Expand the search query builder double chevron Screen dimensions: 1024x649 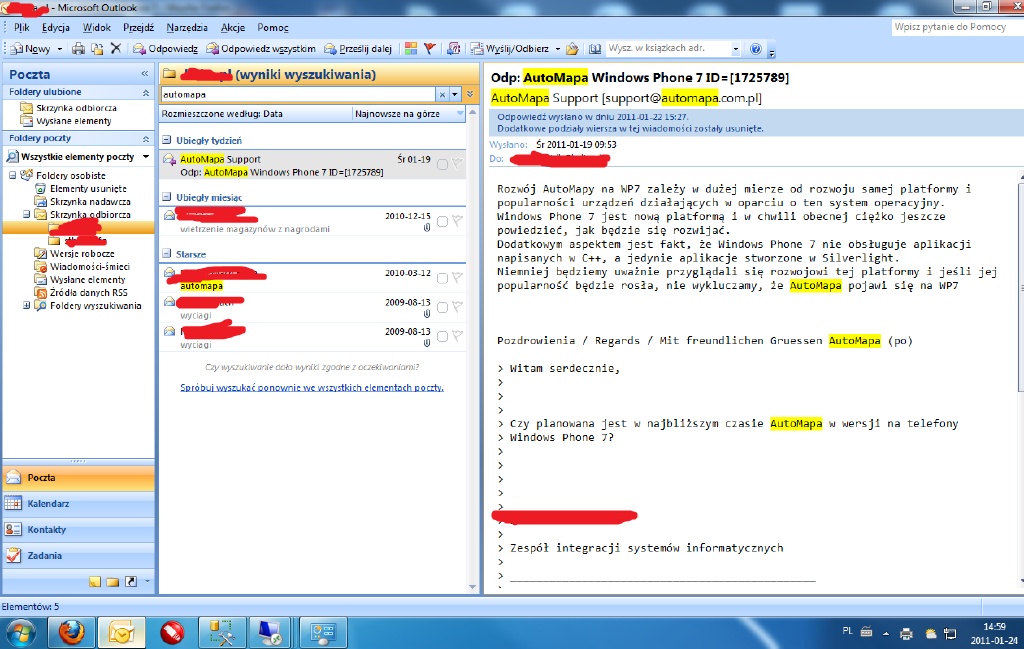[470, 95]
